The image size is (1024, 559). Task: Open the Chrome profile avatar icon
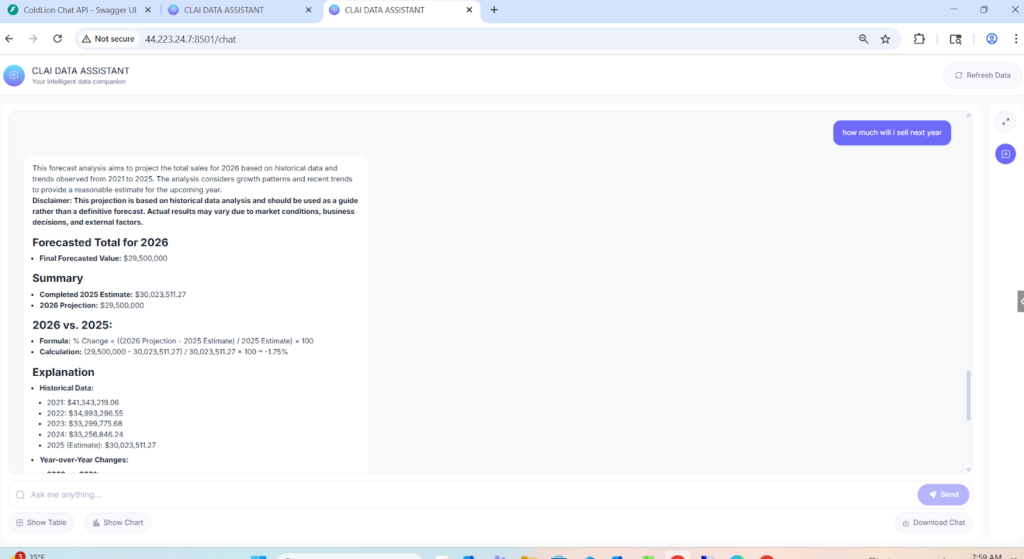click(x=992, y=39)
